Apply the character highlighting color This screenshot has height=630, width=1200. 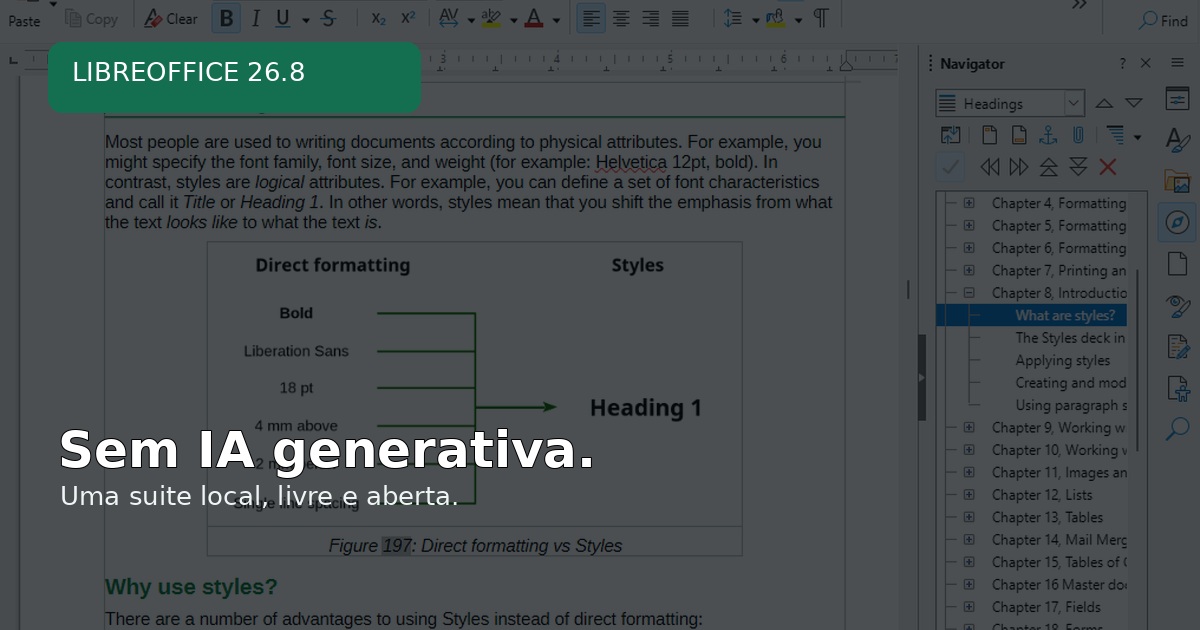491,18
